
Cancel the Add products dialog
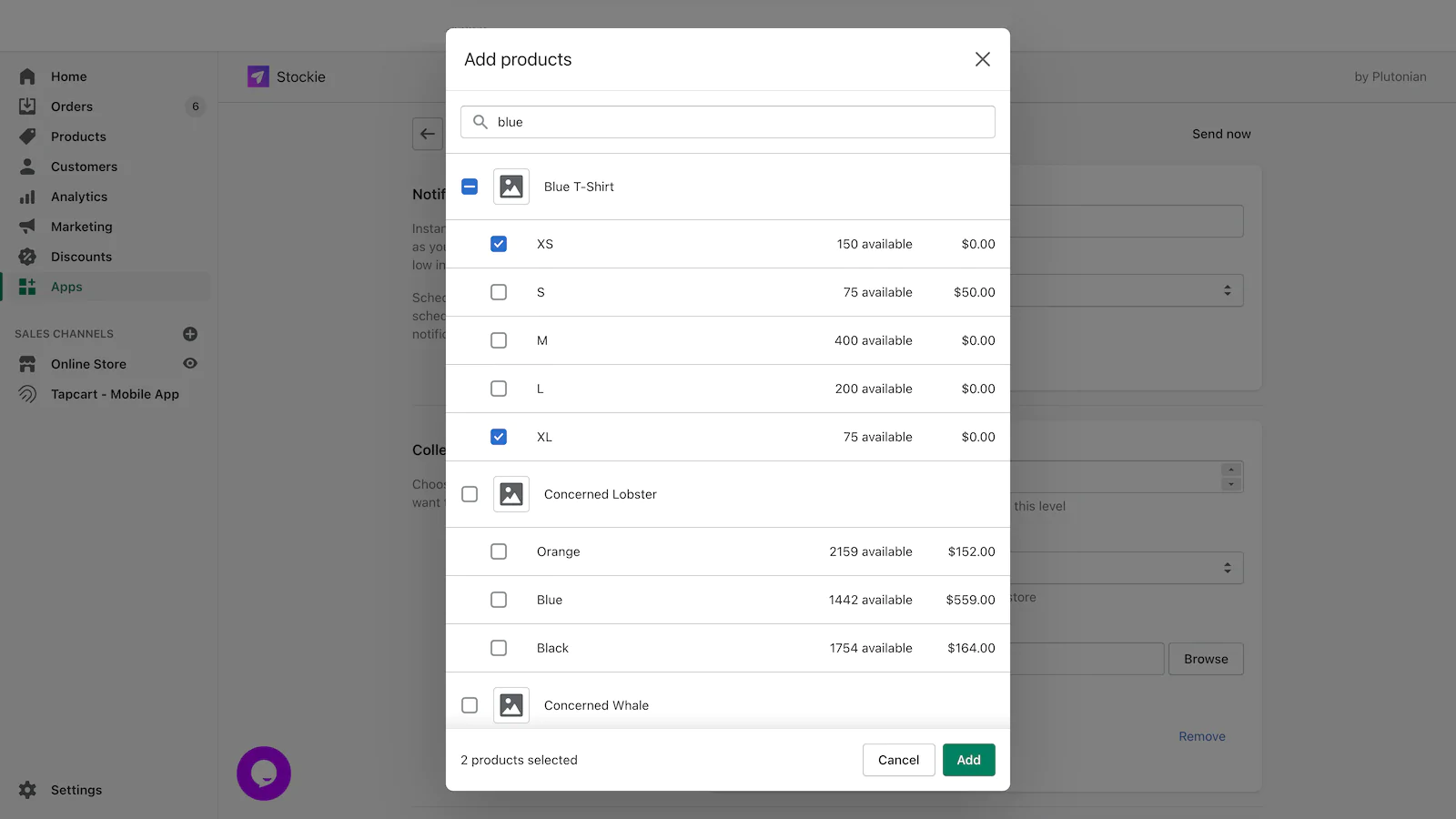898,760
